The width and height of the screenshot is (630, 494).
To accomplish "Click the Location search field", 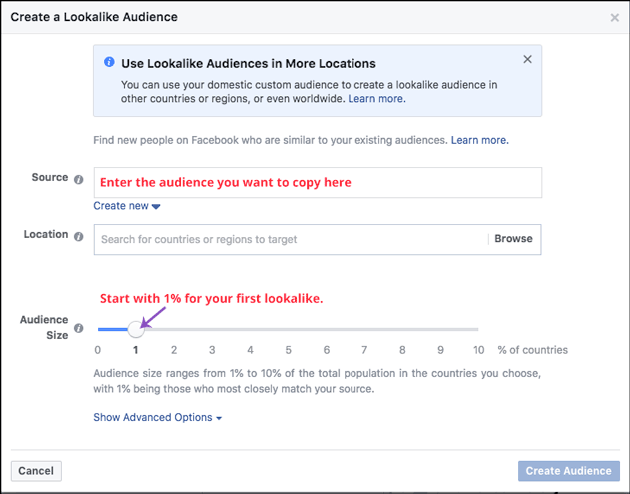I will point(291,239).
